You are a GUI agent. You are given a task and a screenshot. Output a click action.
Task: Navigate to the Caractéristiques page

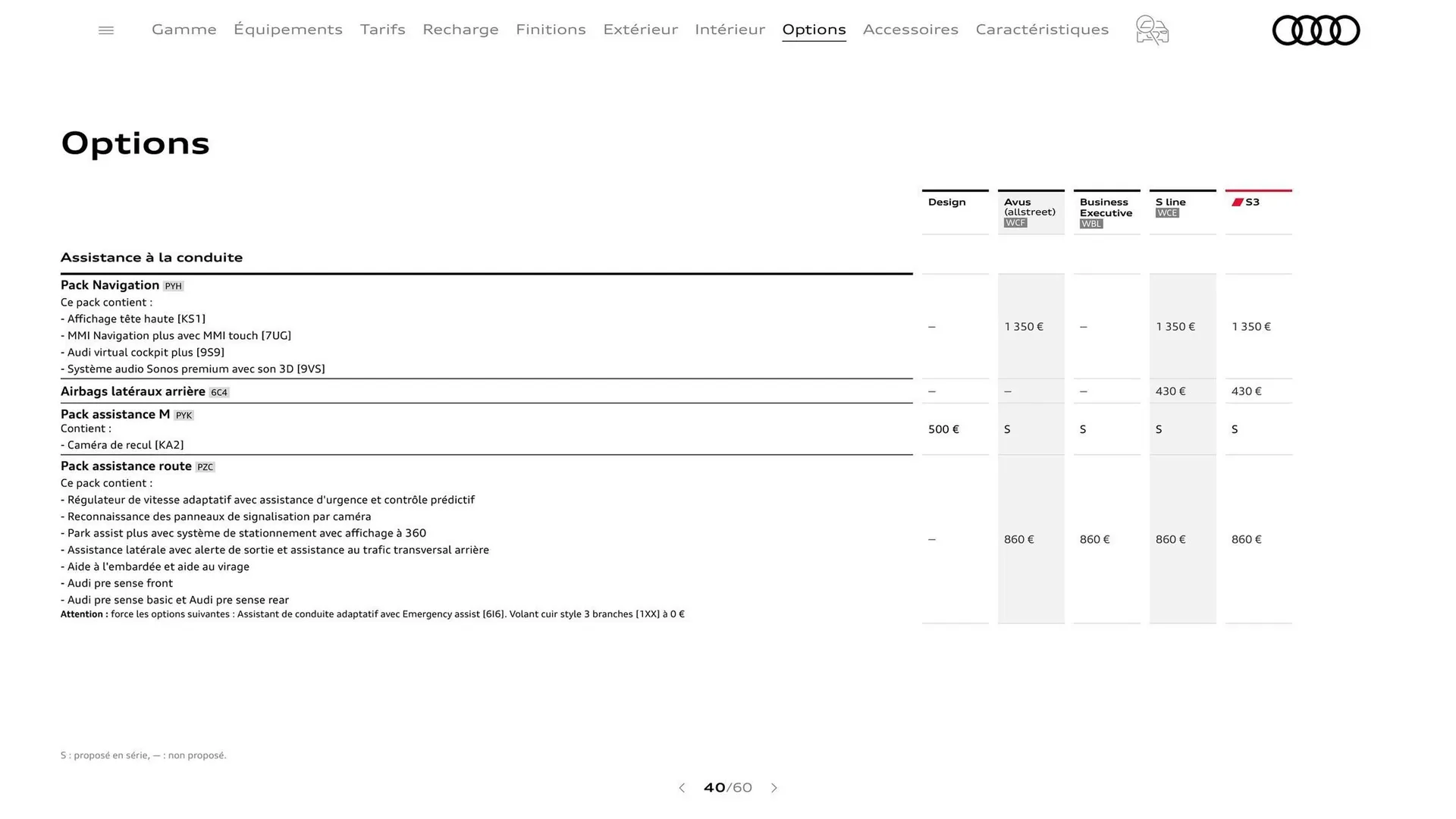(1042, 30)
